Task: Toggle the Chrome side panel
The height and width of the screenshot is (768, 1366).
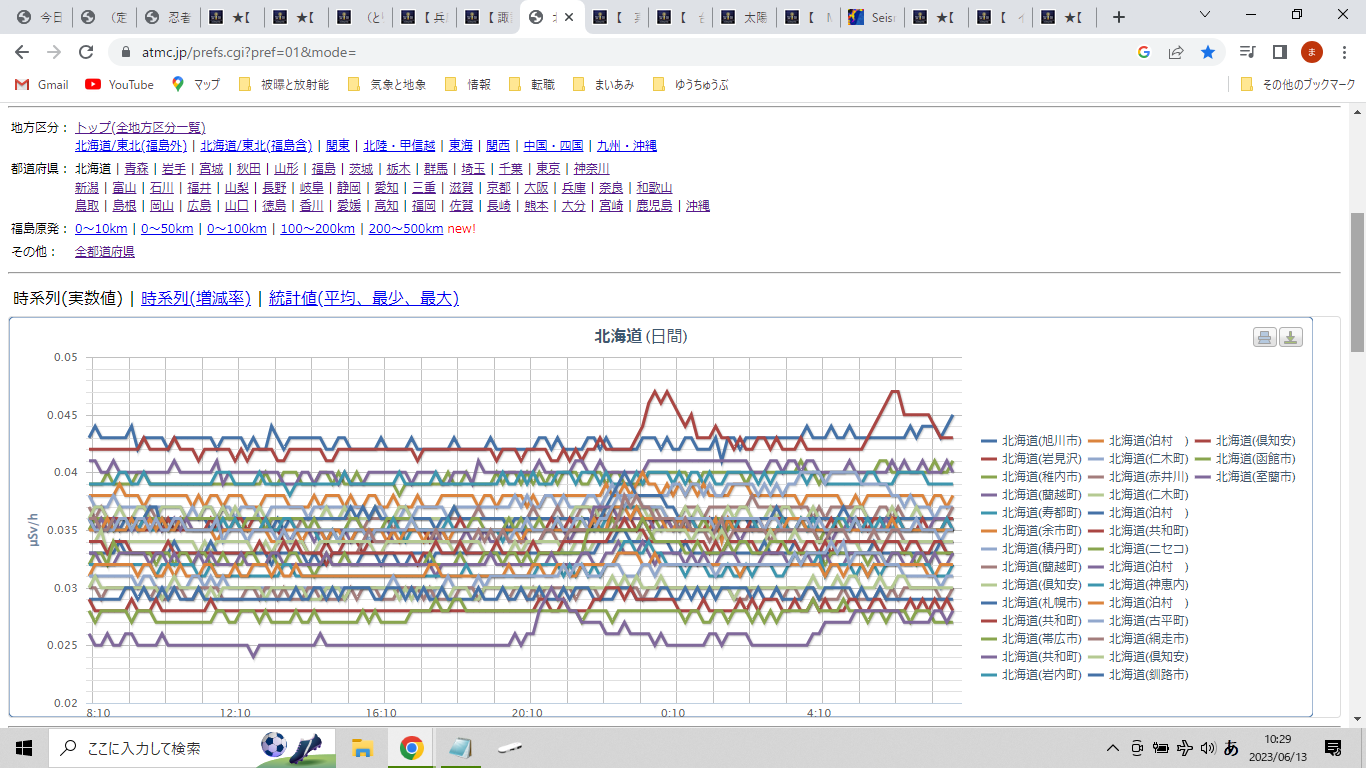Action: tap(1279, 52)
